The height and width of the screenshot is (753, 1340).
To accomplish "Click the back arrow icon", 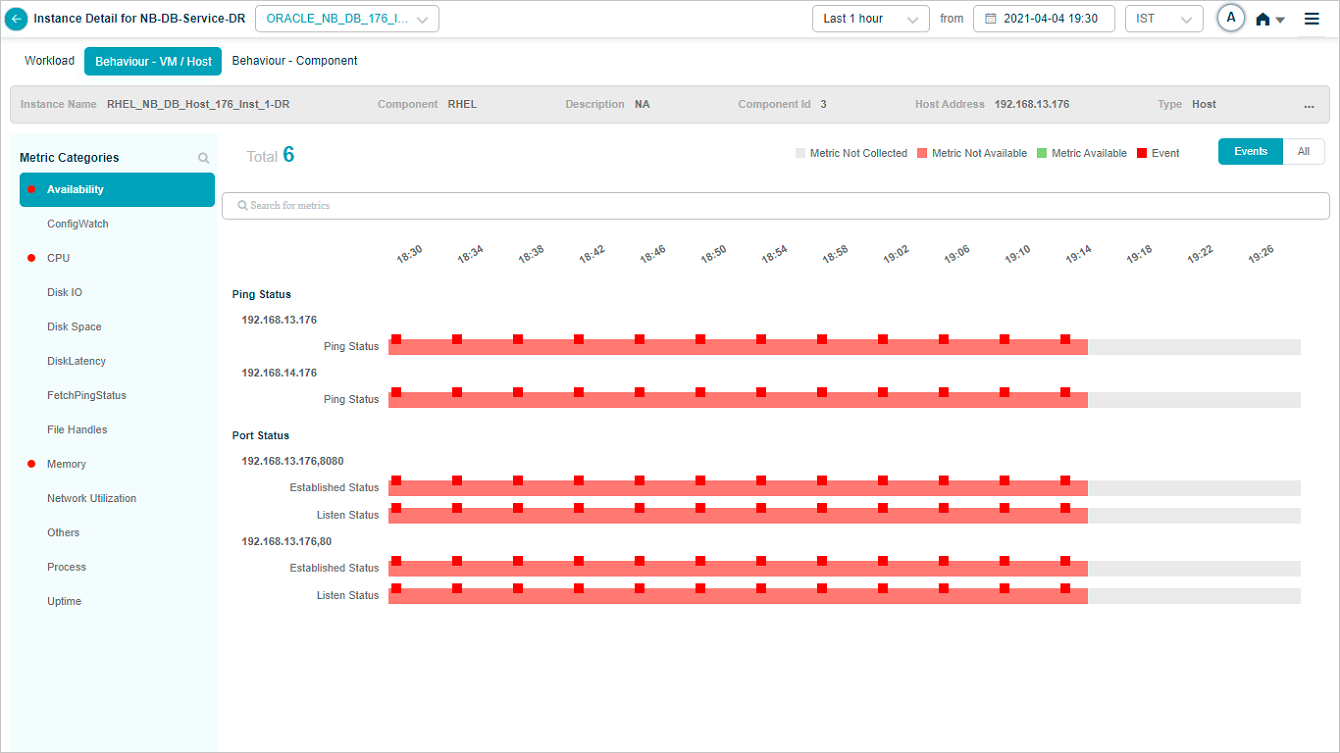I will [17, 19].
